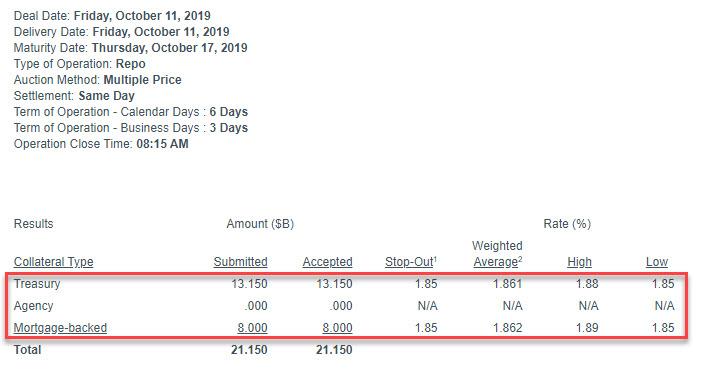Click the Auction Method Multiple Price text
The image size is (723, 371).
pos(142,80)
